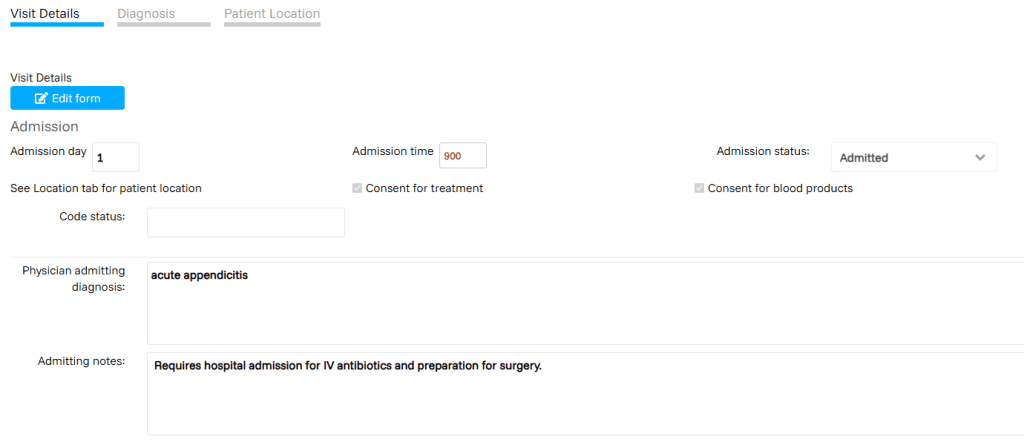The image size is (1024, 442).
Task: Click the "Consent for treatment" label text
Action: click(424, 188)
